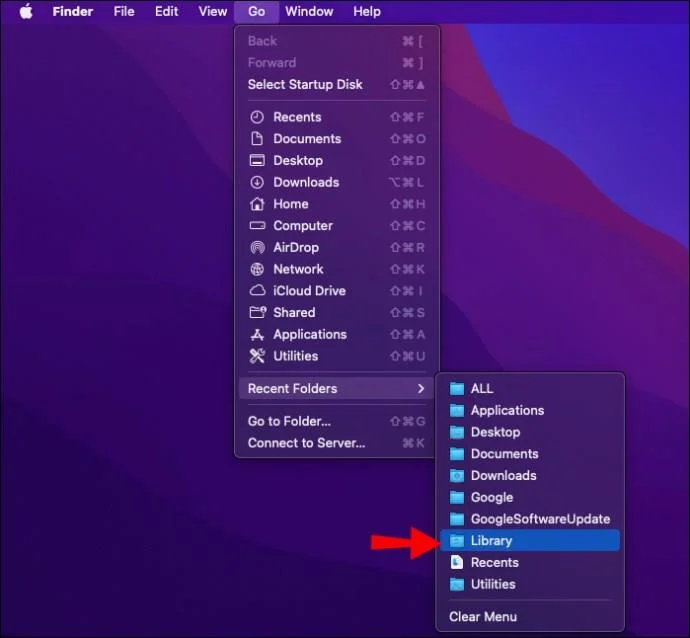Click the Desktop icon in Go menu
The image size is (690, 638).
[257, 161]
